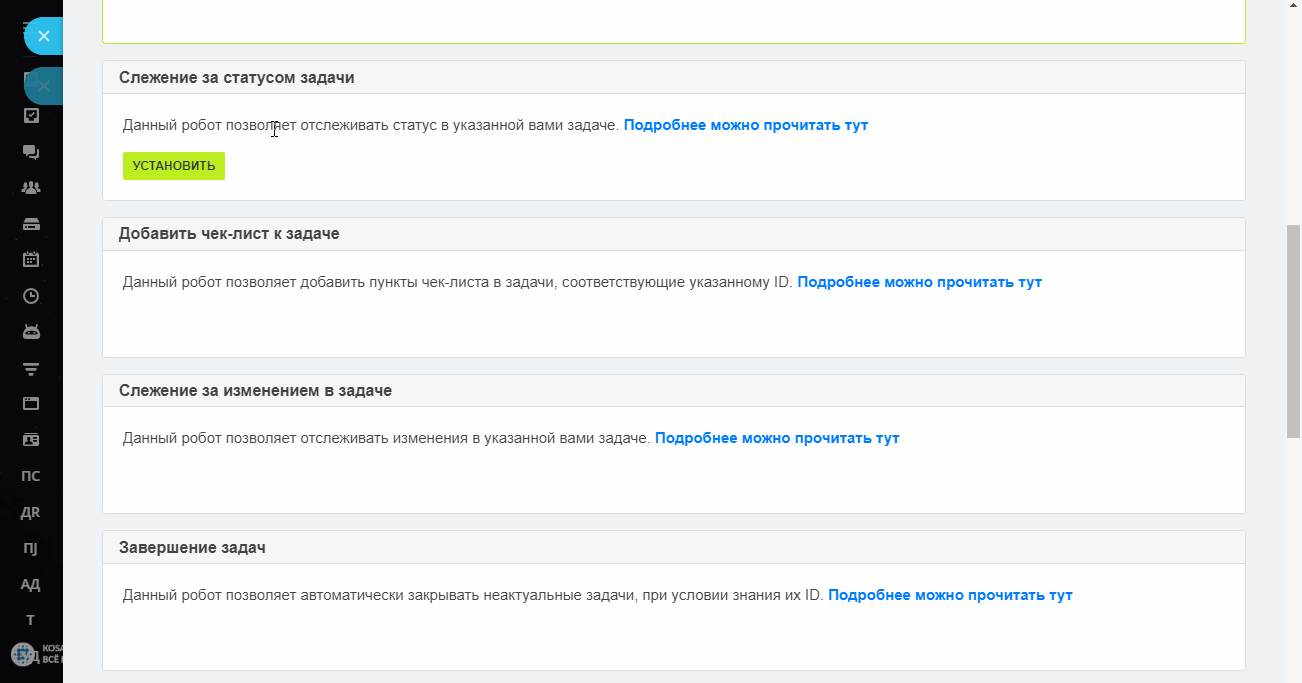1302x683 pixels.
Task: Click the second dimmed blue X button
Action: click(x=43, y=86)
